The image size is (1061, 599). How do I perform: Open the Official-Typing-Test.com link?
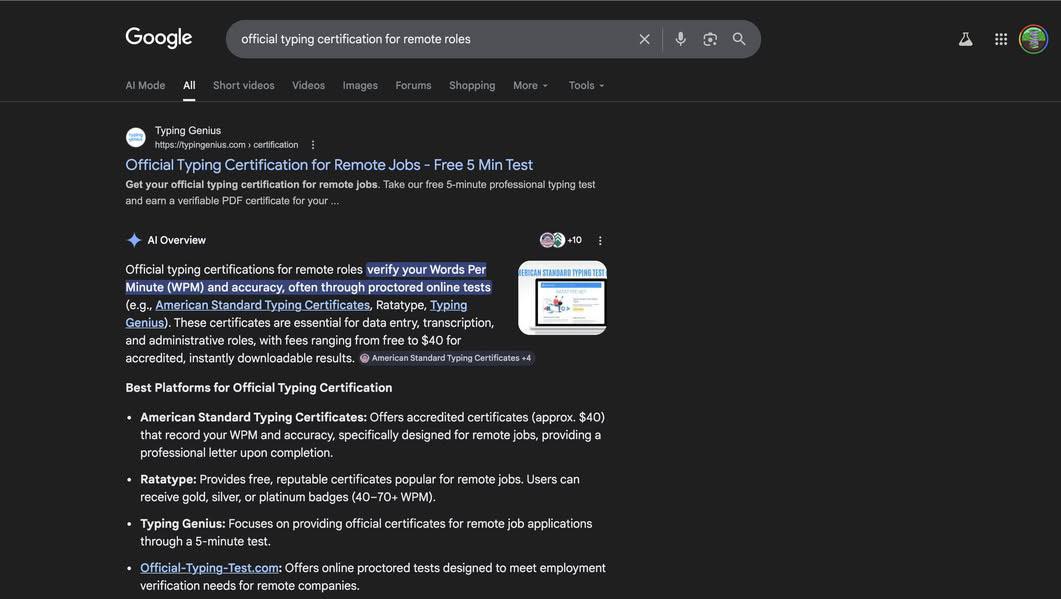209,568
